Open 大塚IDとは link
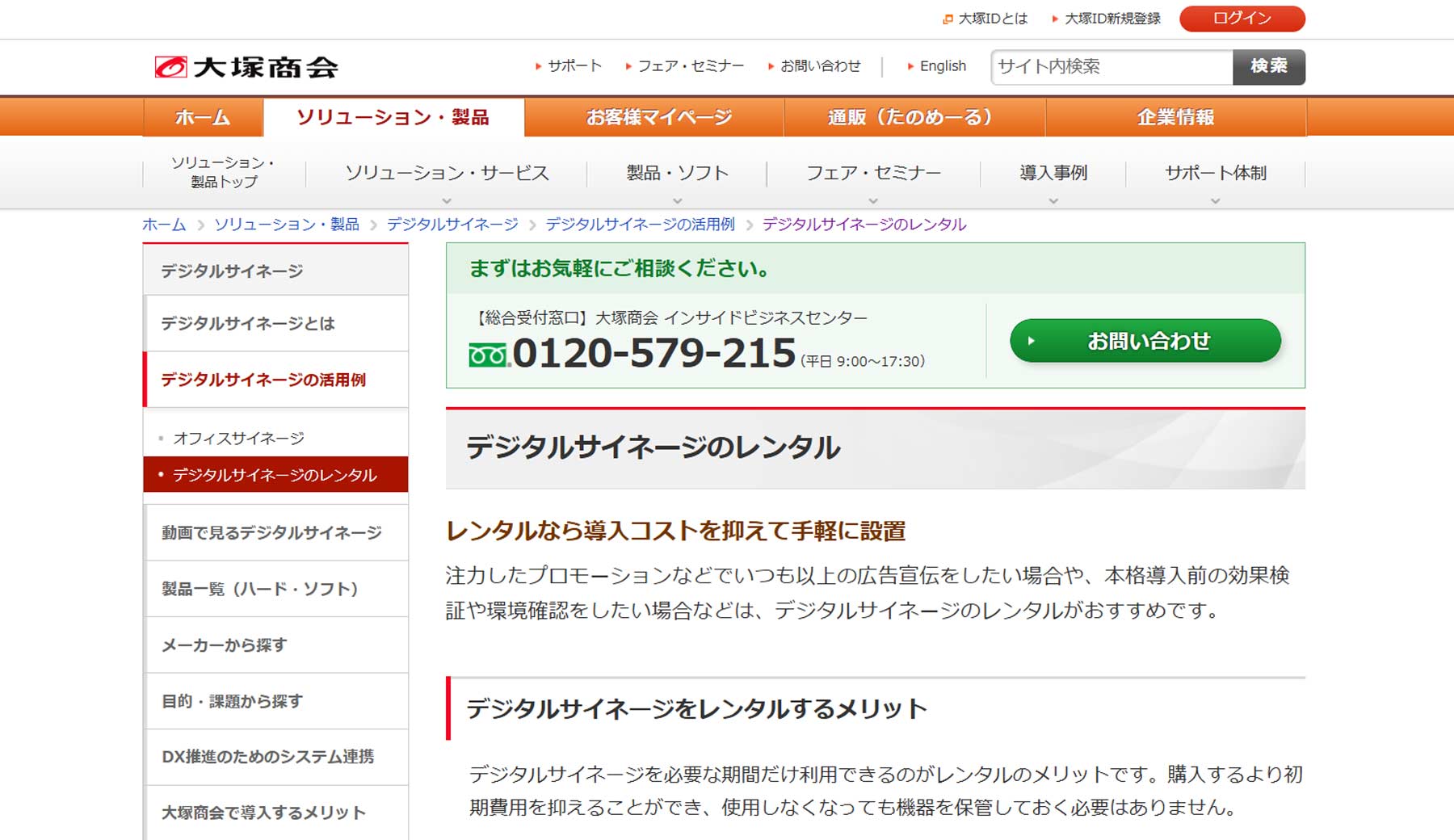 pyautogui.click(x=993, y=19)
